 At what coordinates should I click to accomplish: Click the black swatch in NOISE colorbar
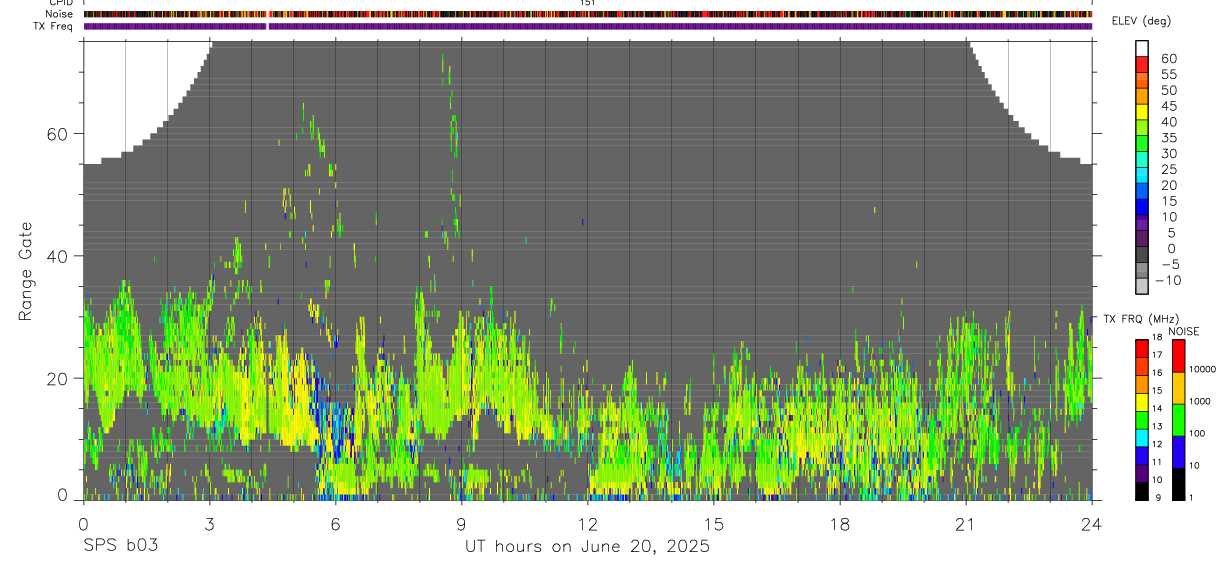(x=1179, y=484)
